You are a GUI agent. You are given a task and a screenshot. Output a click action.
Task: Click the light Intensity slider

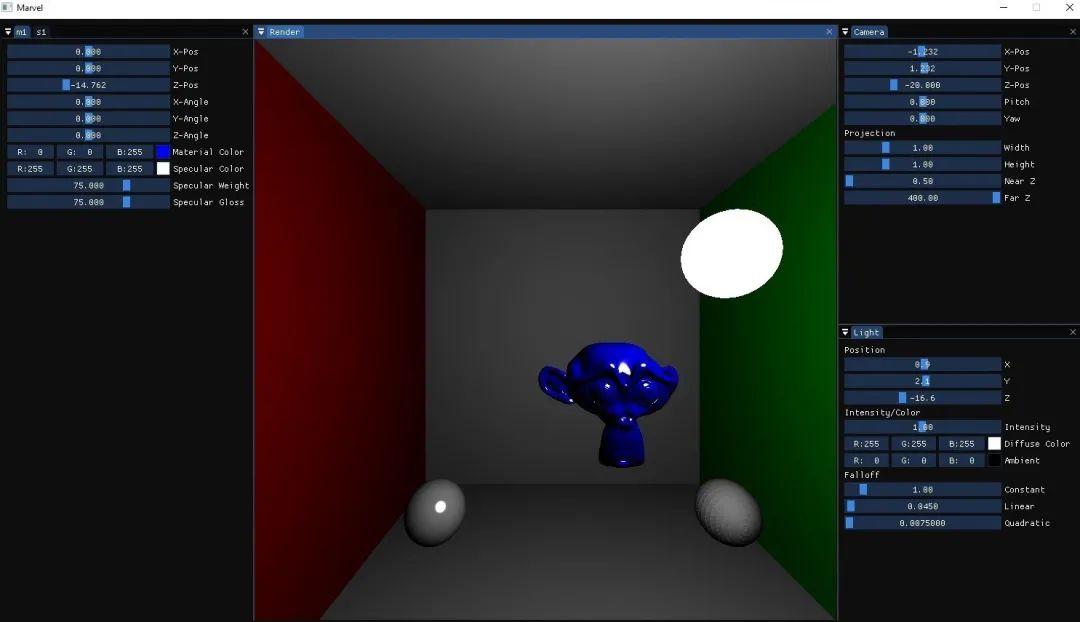click(922, 426)
